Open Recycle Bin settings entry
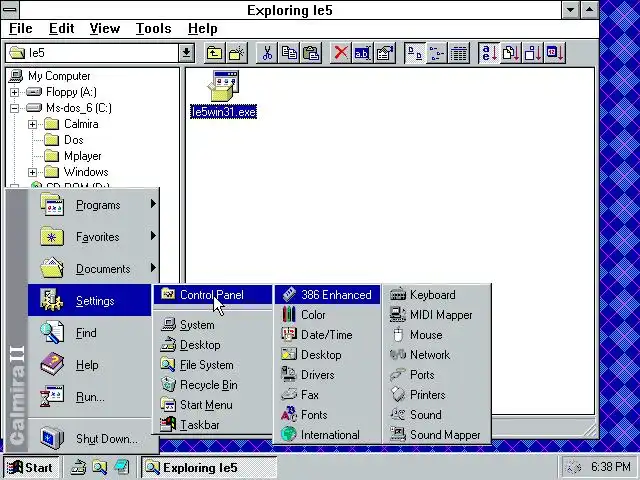The height and width of the screenshot is (480, 640). pyautogui.click(x=213, y=385)
